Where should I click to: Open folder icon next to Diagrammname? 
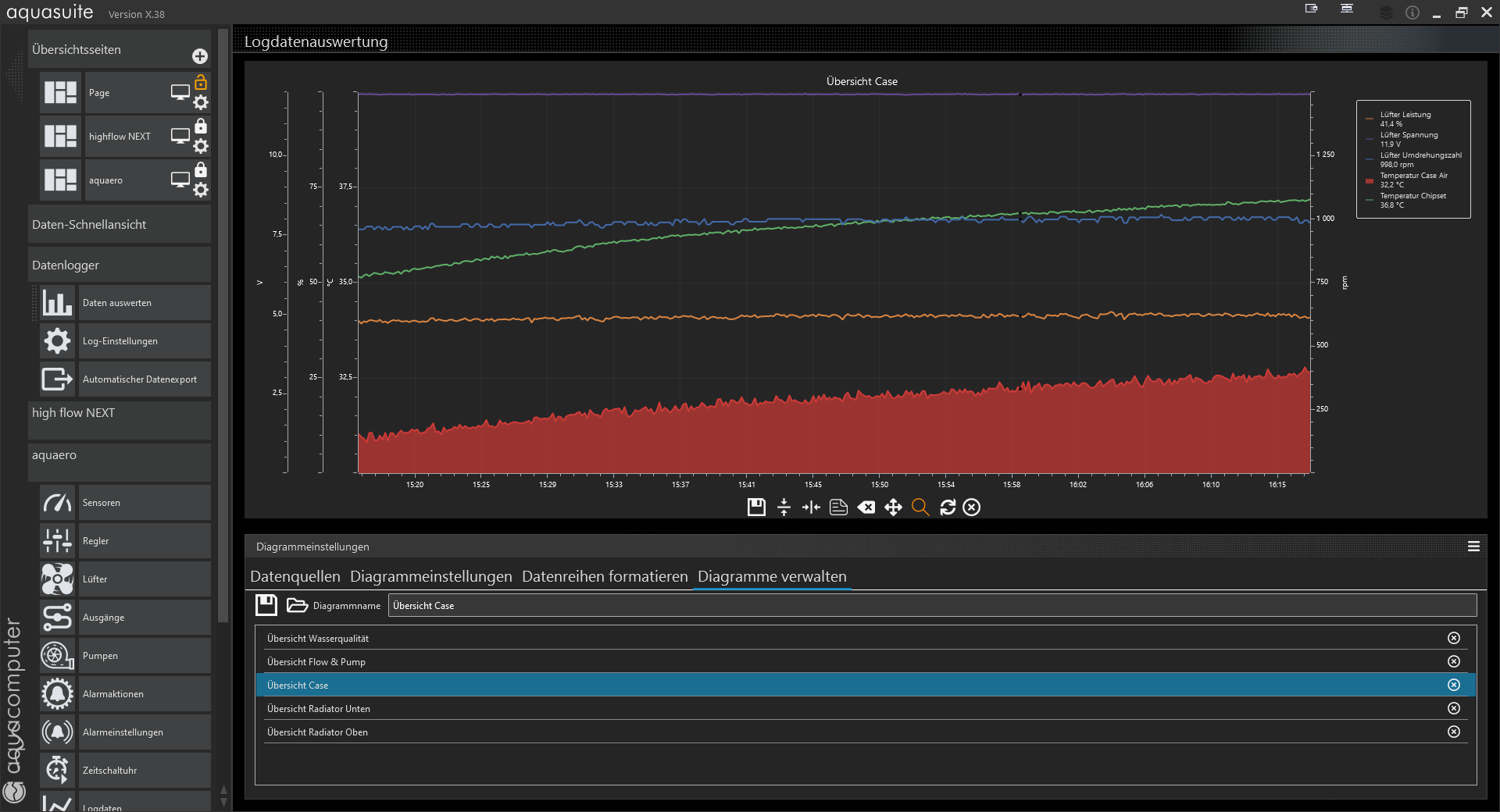point(297,605)
